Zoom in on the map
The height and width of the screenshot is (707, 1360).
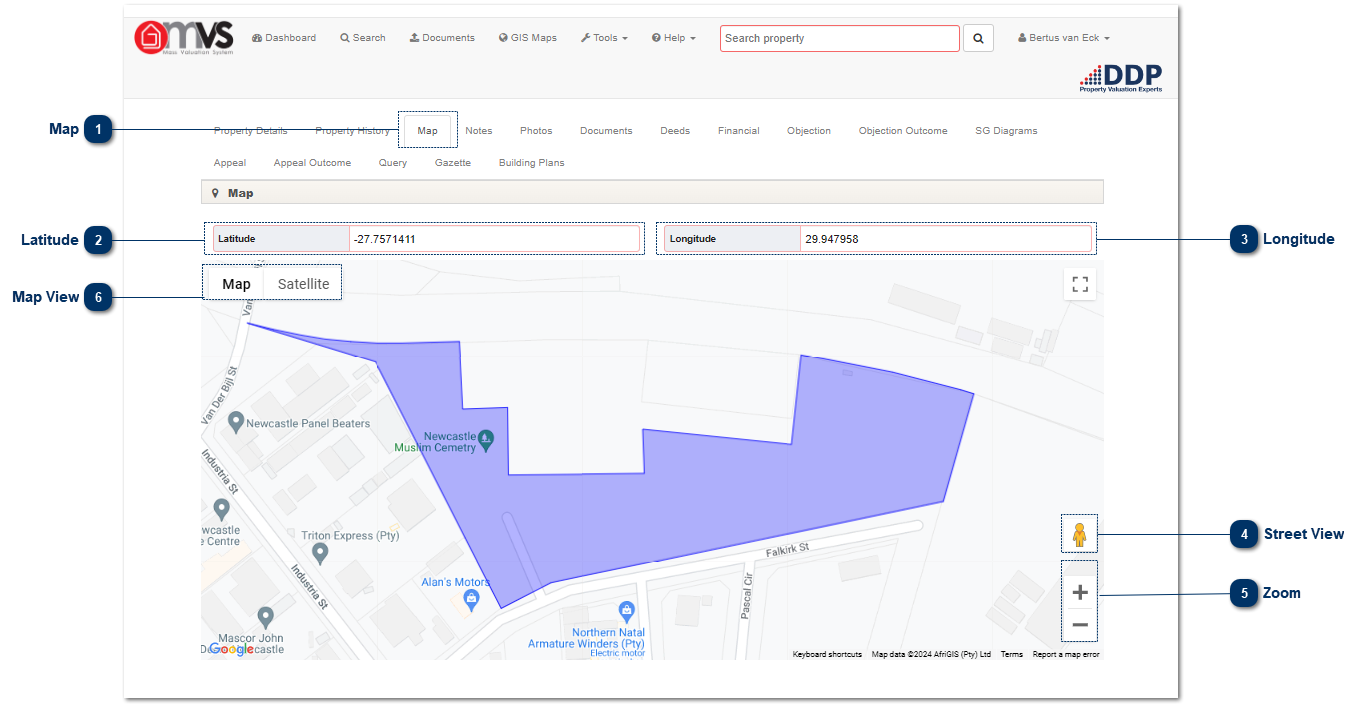coord(1080,593)
